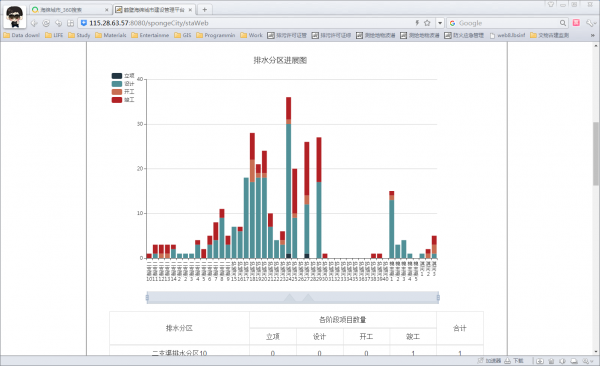Open a new browser tab
600x366 pixels.
205,10
